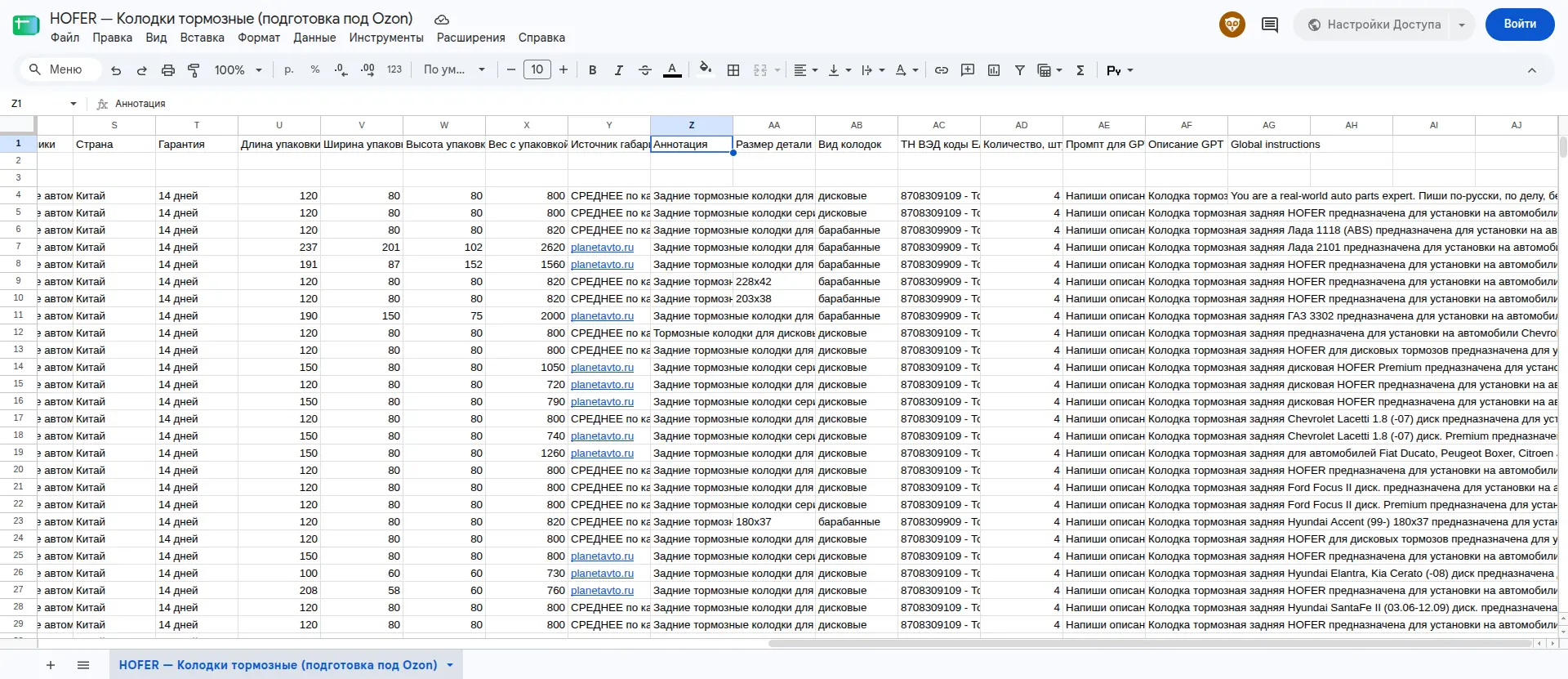
Task: Open horizontal align dropdown
Action: [x=806, y=70]
